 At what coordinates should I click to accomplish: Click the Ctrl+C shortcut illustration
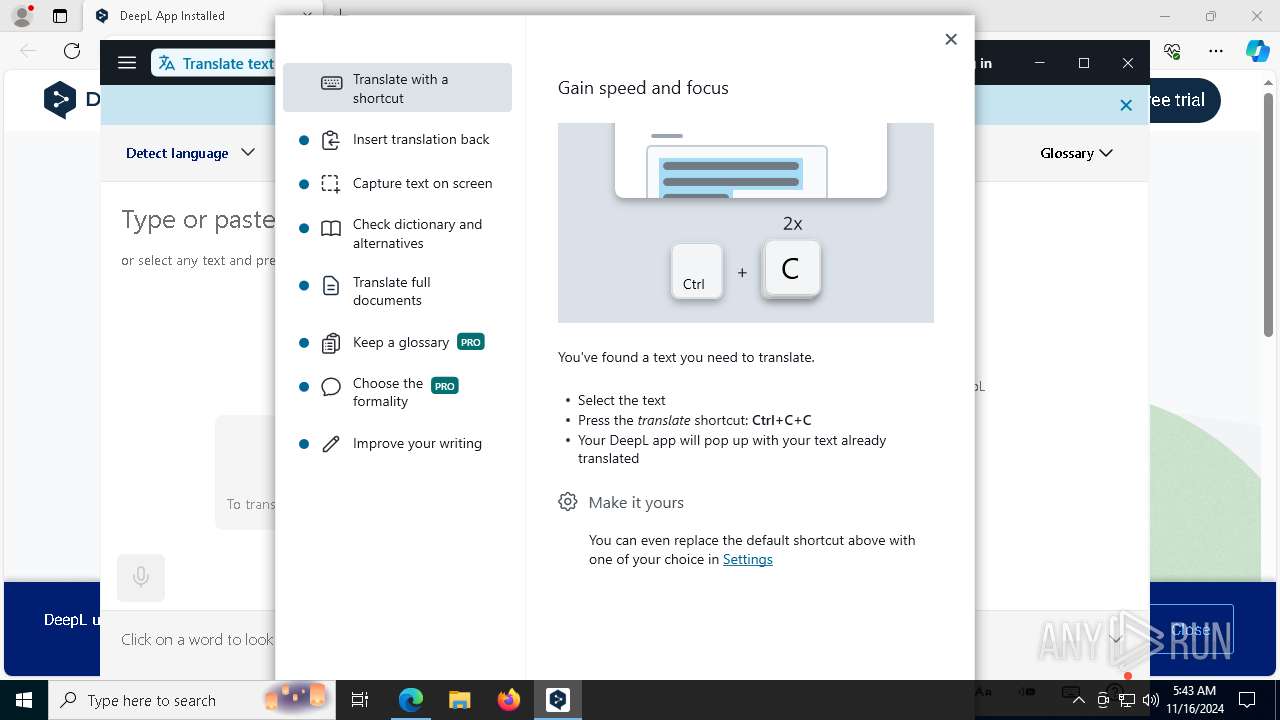(746, 222)
